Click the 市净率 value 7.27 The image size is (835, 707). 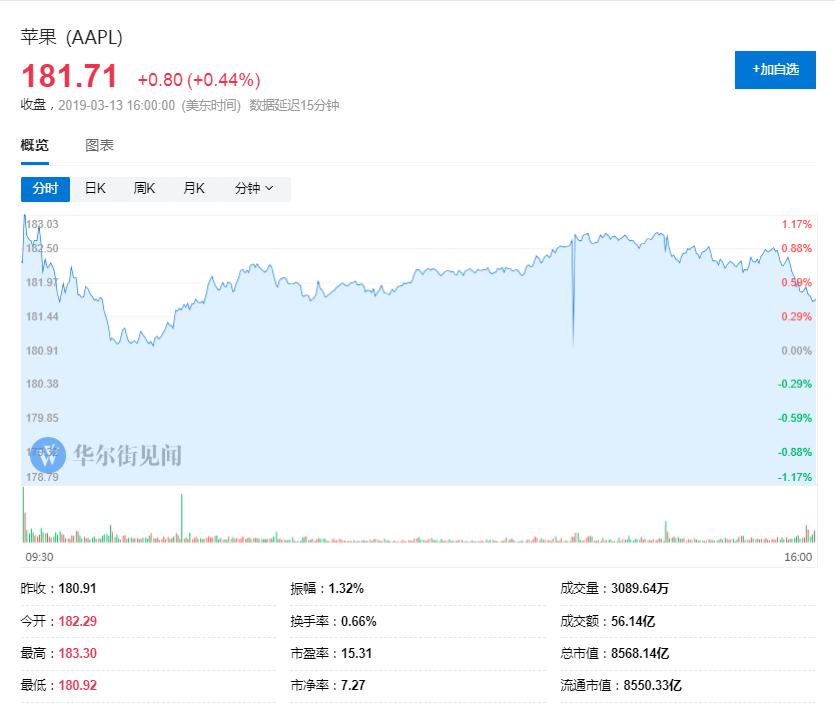point(353,685)
